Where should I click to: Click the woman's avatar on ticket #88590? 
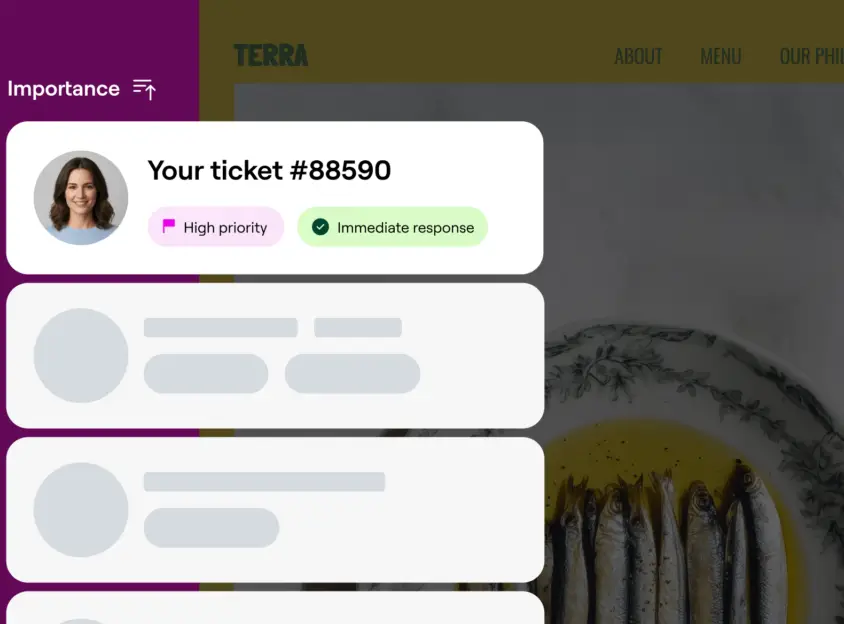coord(81,198)
